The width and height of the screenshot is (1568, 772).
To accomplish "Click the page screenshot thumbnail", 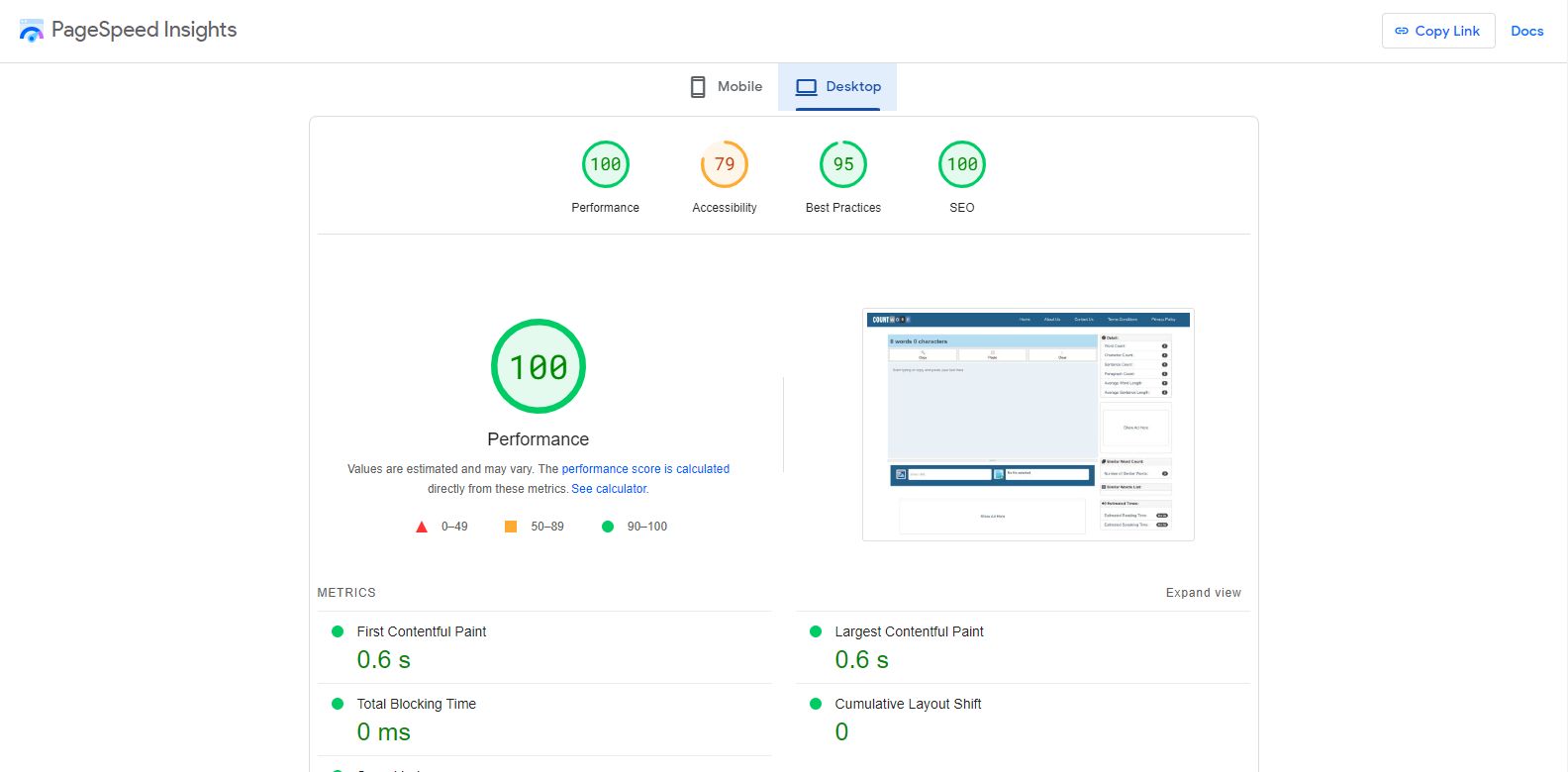I will point(1028,425).
